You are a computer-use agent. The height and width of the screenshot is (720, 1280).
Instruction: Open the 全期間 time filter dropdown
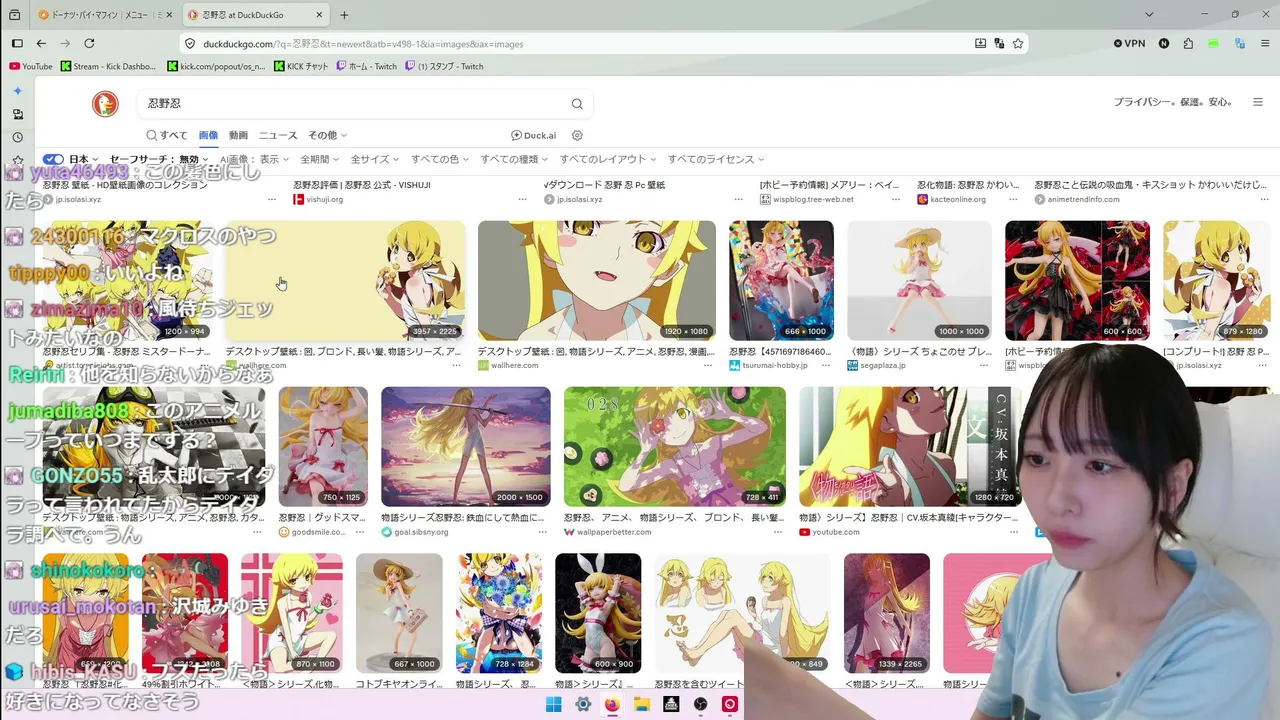click(320, 160)
